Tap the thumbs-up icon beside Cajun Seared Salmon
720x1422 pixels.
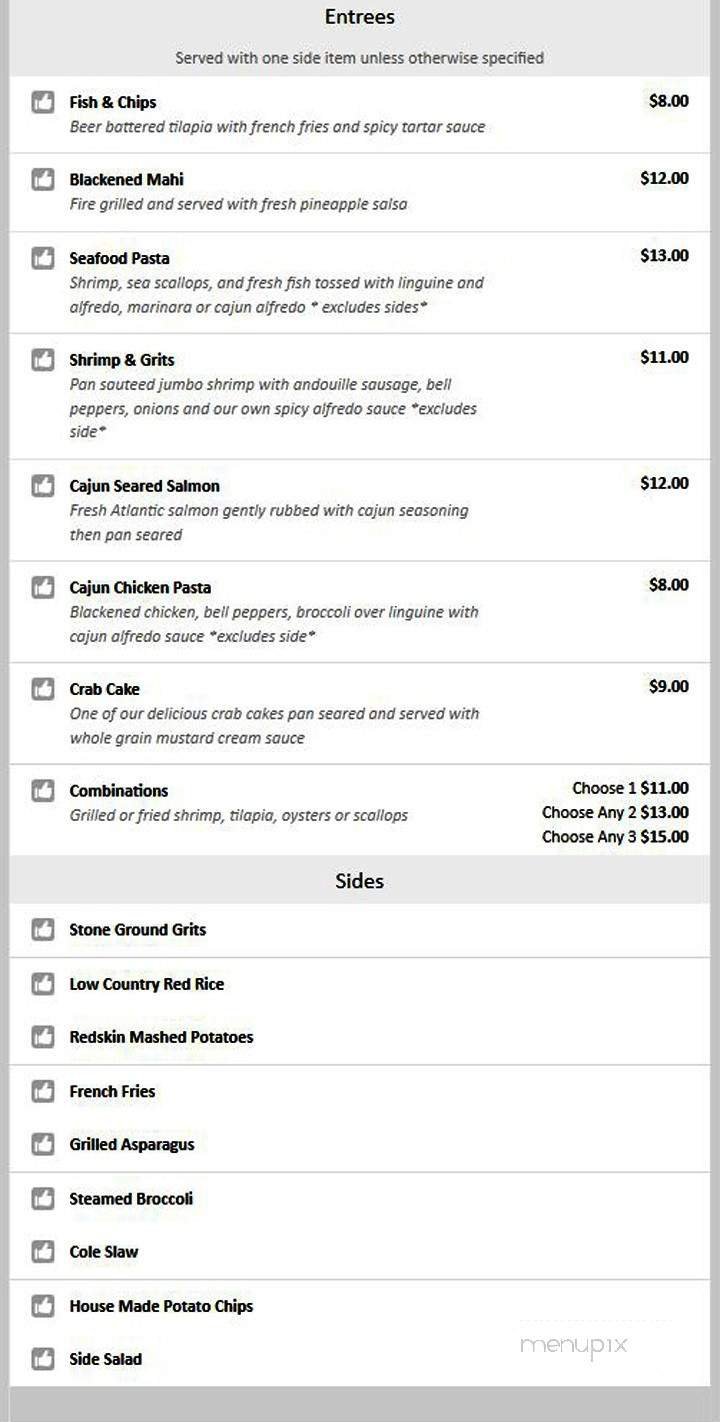(42, 486)
